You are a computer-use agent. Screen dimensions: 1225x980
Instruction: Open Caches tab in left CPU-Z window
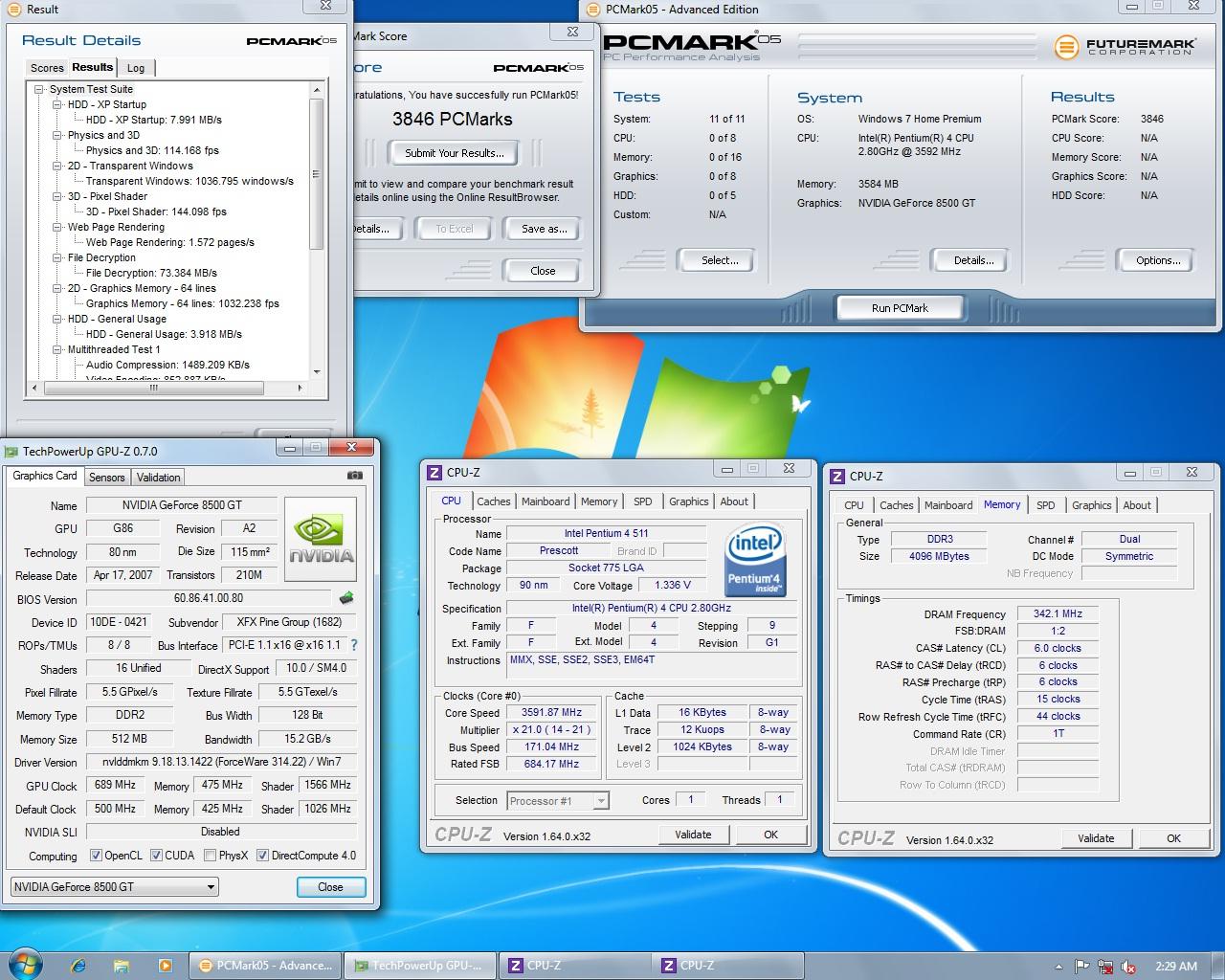coord(494,501)
